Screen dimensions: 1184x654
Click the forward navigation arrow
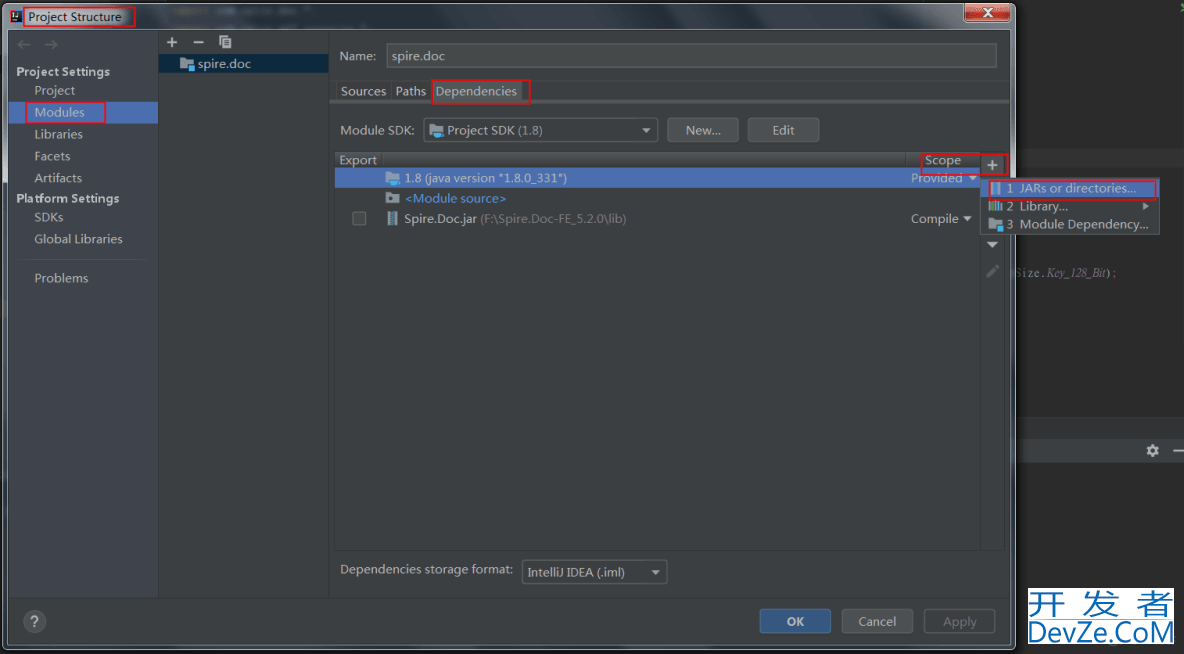click(51, 45)
